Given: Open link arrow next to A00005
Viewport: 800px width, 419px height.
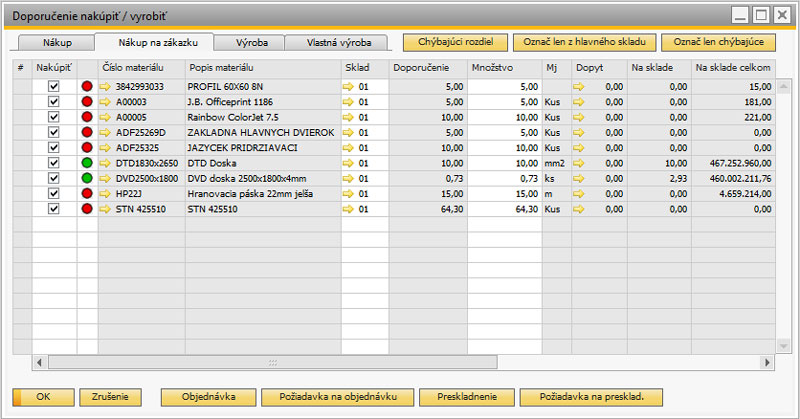Looking at the screenshot, I should (105, 117).
